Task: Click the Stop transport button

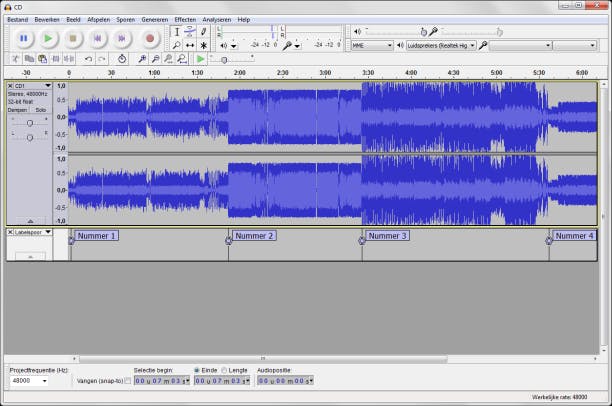Action: pyautogui.click(x=73, y=38)
